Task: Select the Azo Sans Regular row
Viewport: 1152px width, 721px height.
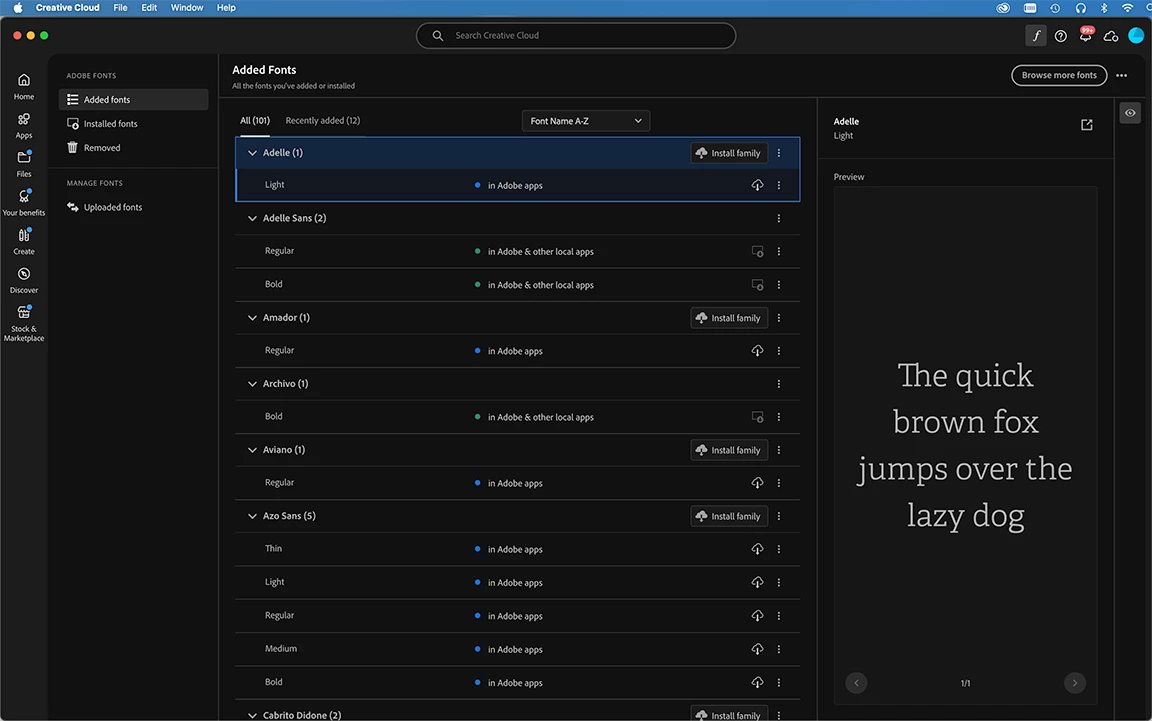Action: click(x=517, y=616)
